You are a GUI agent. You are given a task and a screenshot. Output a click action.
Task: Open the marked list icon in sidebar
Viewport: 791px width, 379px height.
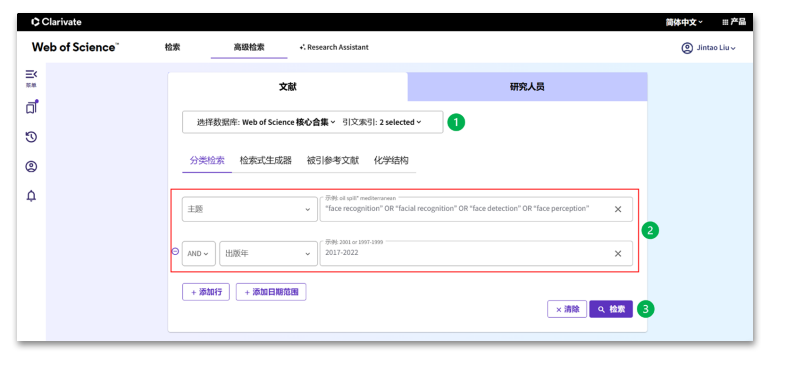click(x=32, y=107)
